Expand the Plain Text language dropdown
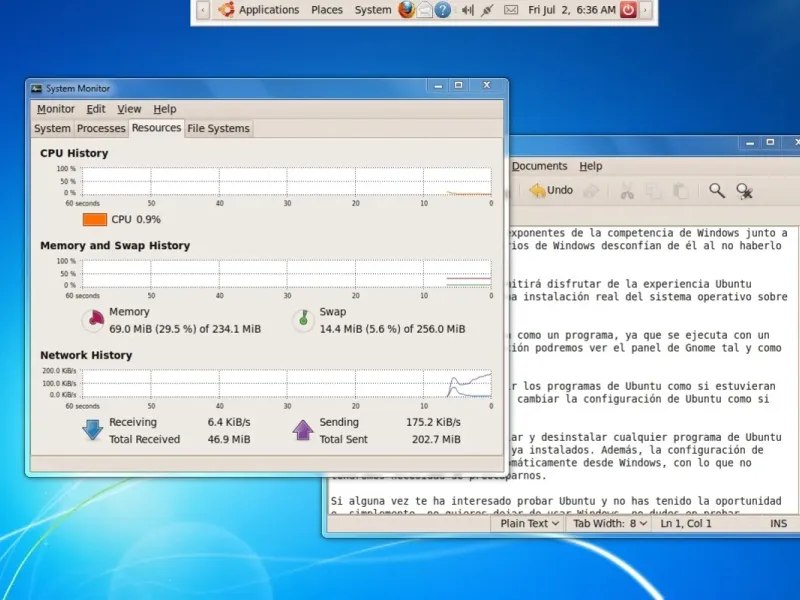Image resolution: width=800 pixels, height=600 pixels. pos(530,523)
